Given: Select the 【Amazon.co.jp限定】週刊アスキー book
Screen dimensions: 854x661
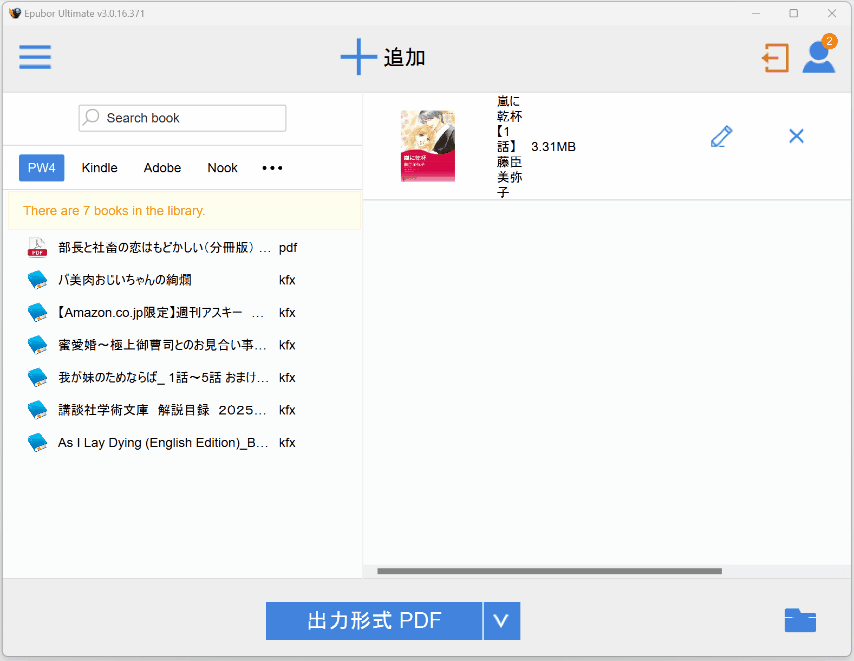Looking at the screenshot, I should click(160, 313).
